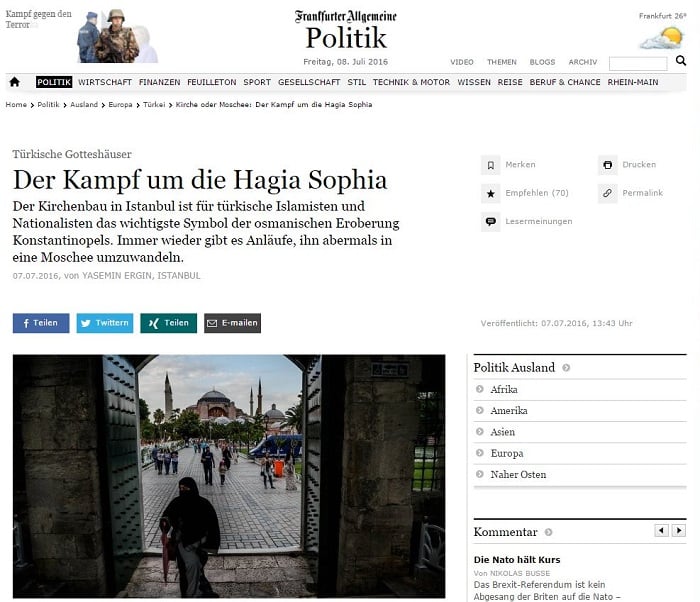Click the Merken bookmark icon
700x602 pixels.
490,165
